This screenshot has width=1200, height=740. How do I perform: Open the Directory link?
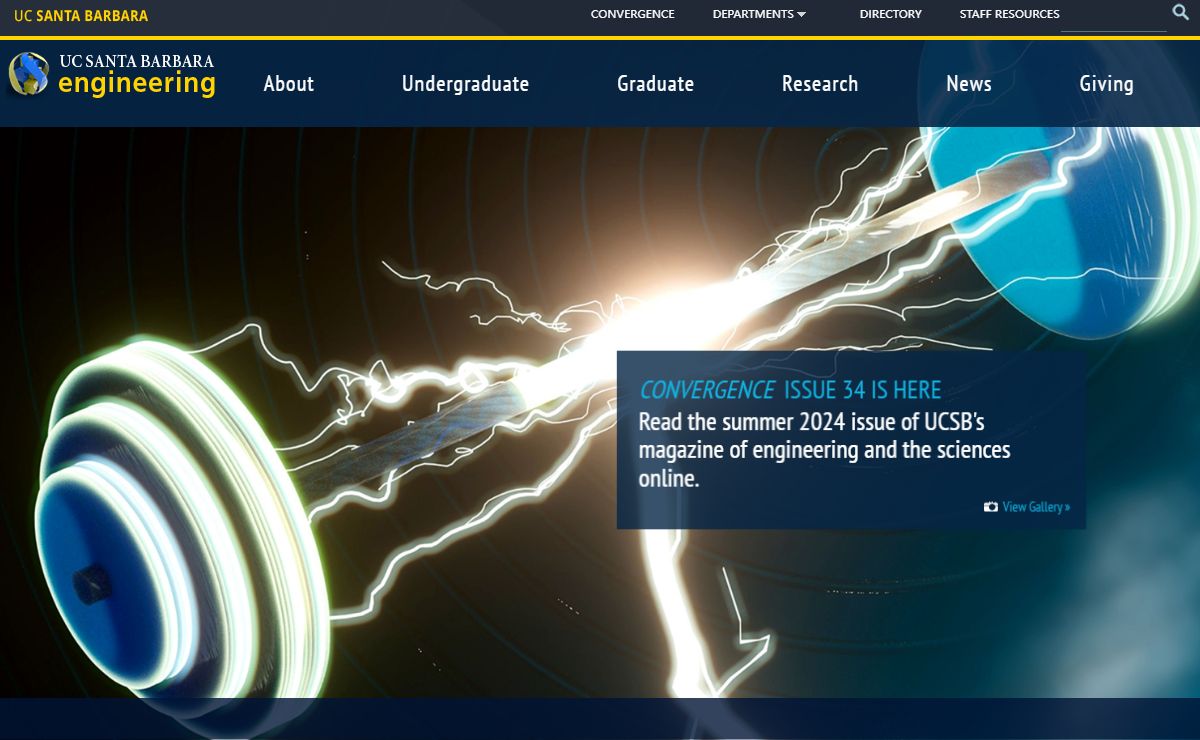pyautogui.click(x=891, y=14)
